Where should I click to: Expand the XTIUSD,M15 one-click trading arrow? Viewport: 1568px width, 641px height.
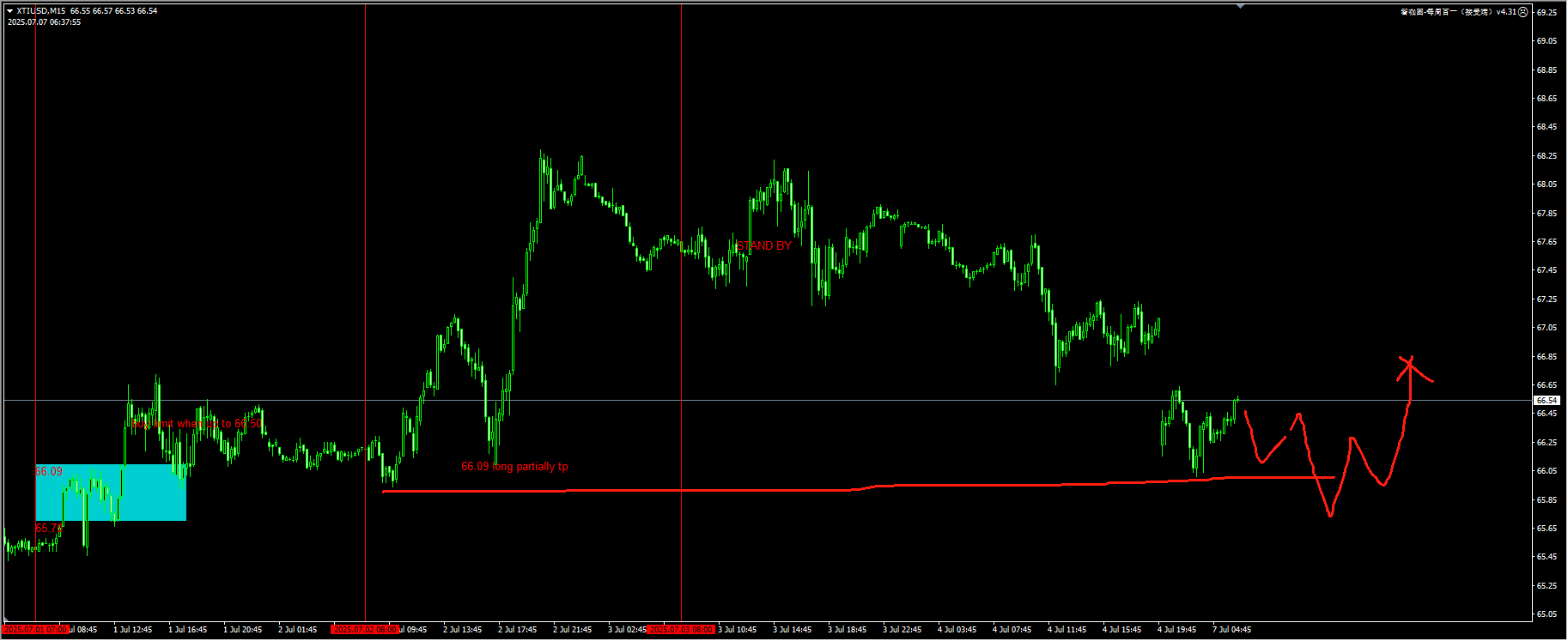9,11
